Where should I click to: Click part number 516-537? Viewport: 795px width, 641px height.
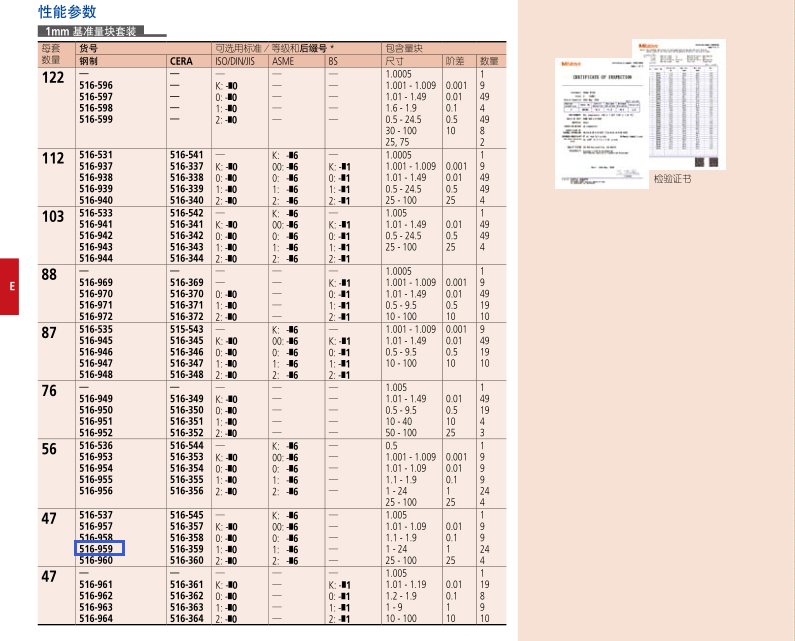96,515
